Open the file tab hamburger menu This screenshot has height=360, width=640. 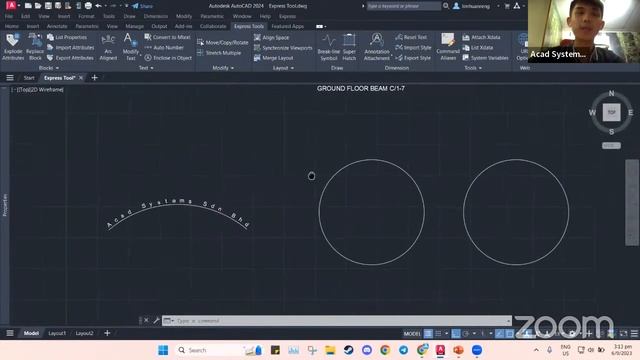pos(10,78)
